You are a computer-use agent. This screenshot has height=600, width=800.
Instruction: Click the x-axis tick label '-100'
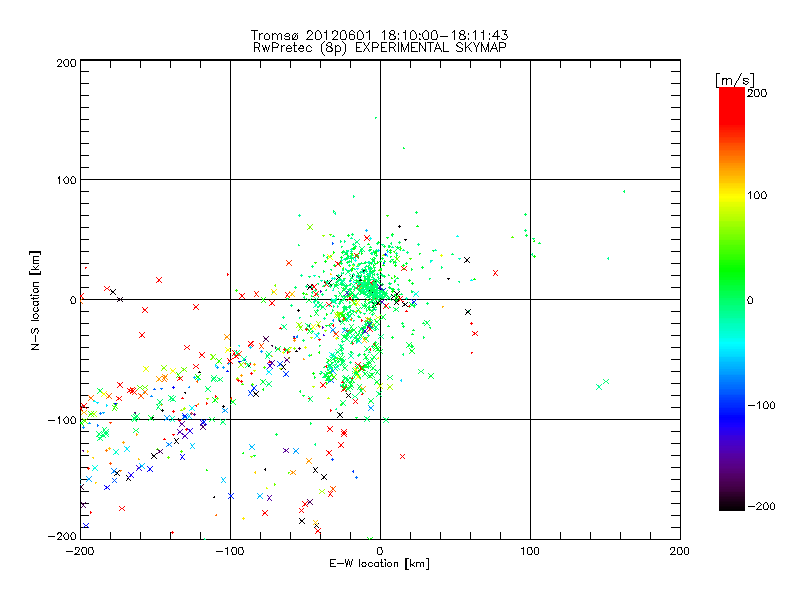point(230,551)
